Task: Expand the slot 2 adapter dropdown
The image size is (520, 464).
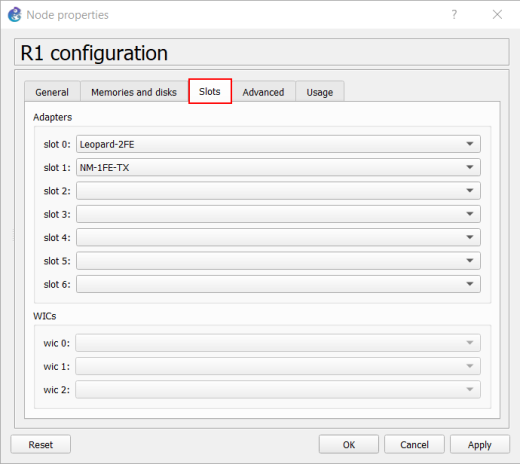Action: 278,191
